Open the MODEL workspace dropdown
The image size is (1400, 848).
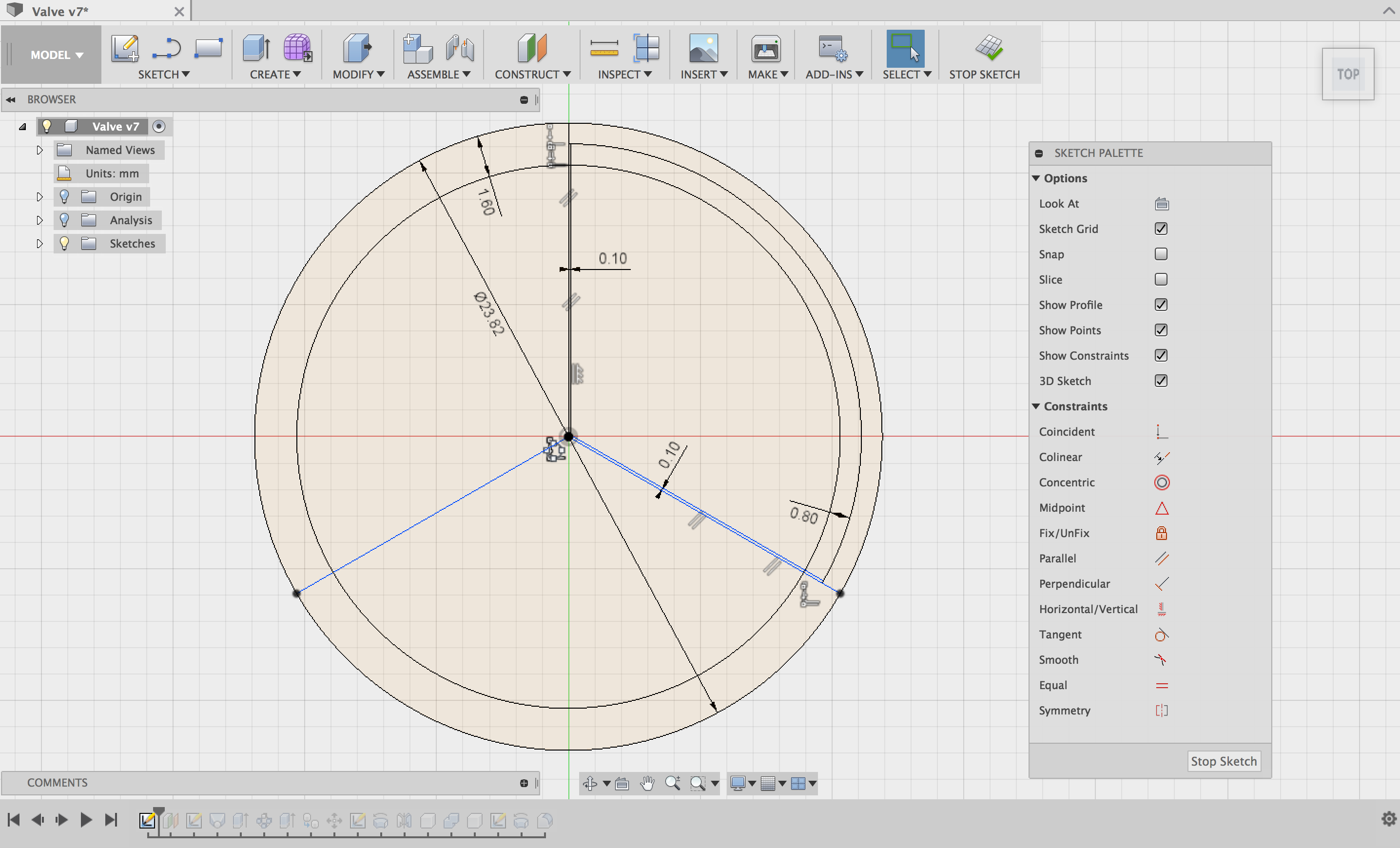(56, 55)
